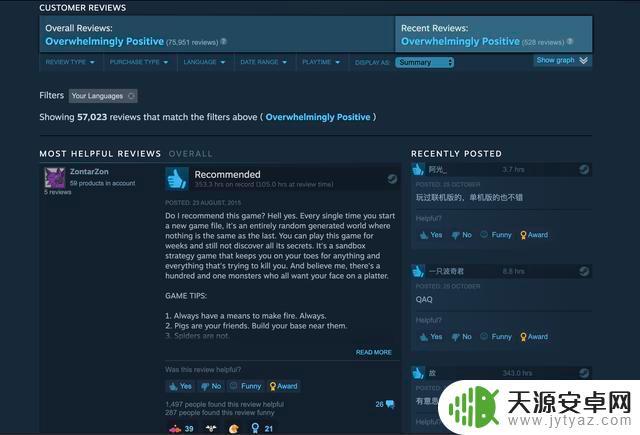
Task: Click thumbs-up icon on the 343.0 hrs review
Action: click(x=418, y=373)
